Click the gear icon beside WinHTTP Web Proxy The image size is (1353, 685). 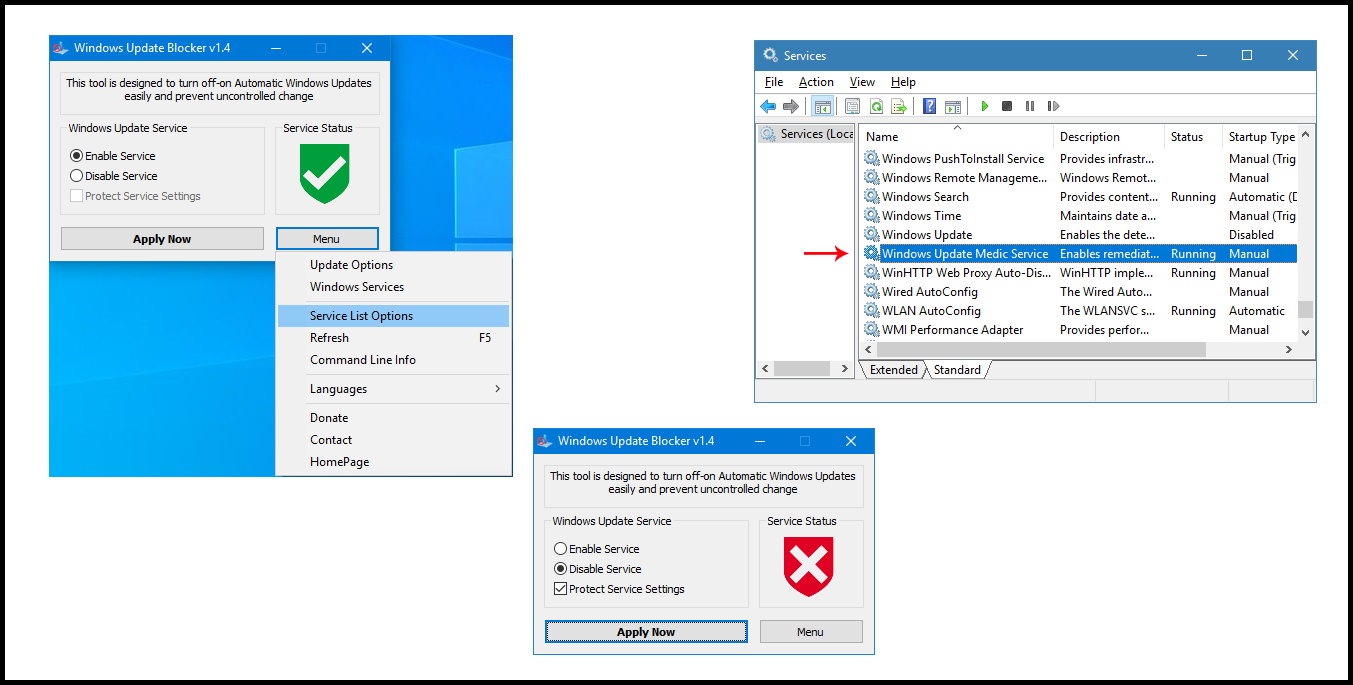[871, 272]
